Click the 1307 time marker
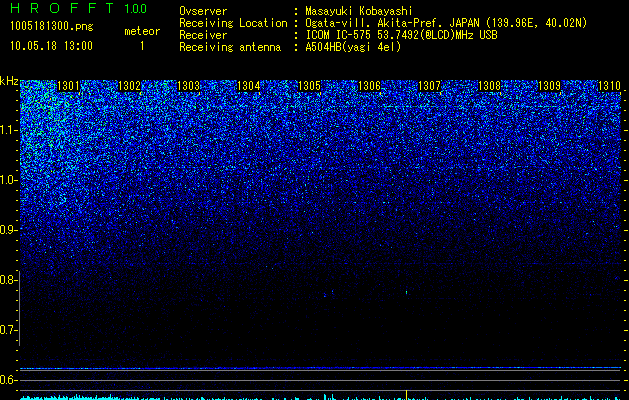The height and width of the screenshot is (400, 629). coord(429,86)
